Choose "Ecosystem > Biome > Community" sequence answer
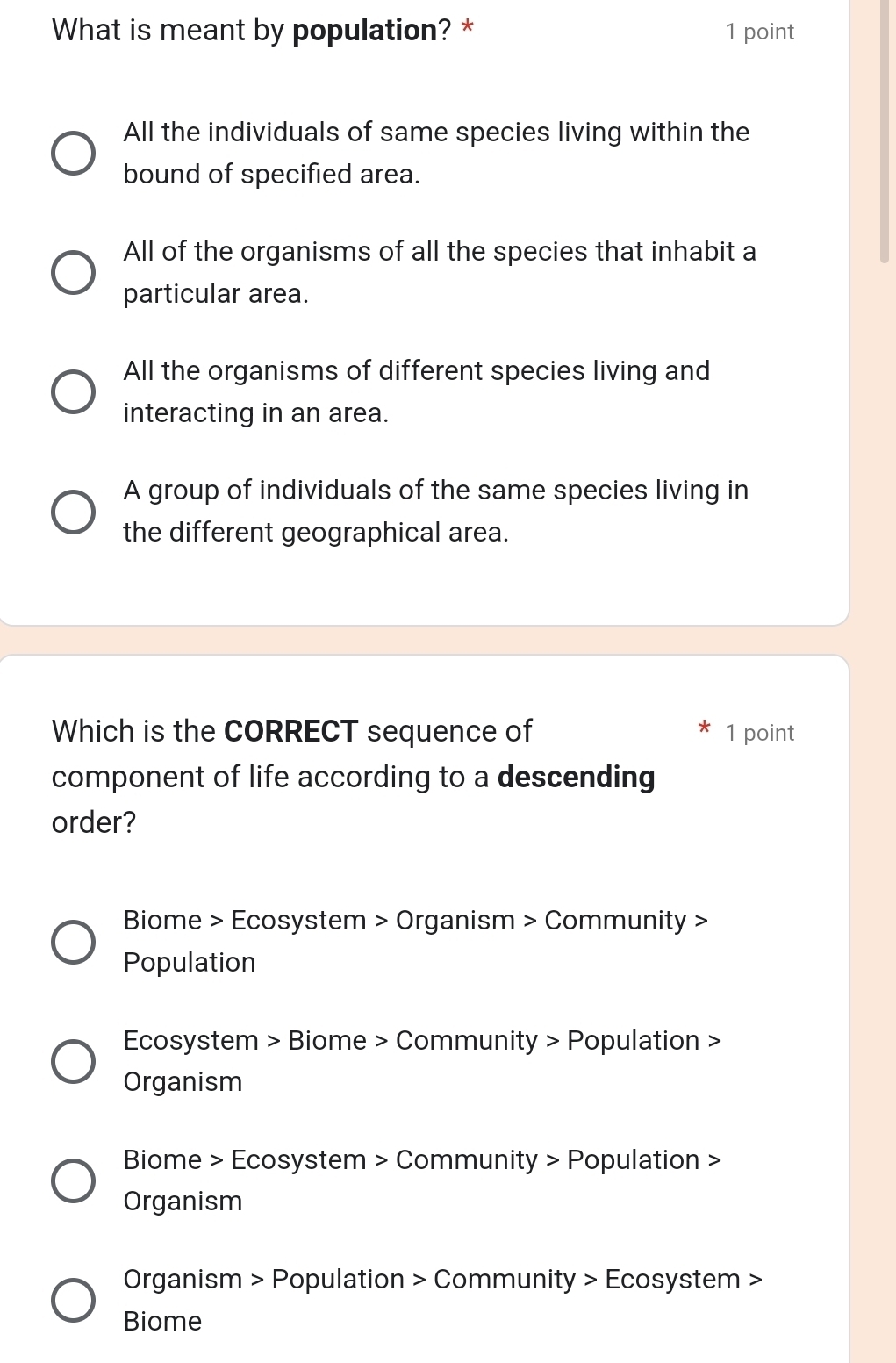Image resolution: width=896 pixels, height=1363 pixels. tap(74, 1060)
